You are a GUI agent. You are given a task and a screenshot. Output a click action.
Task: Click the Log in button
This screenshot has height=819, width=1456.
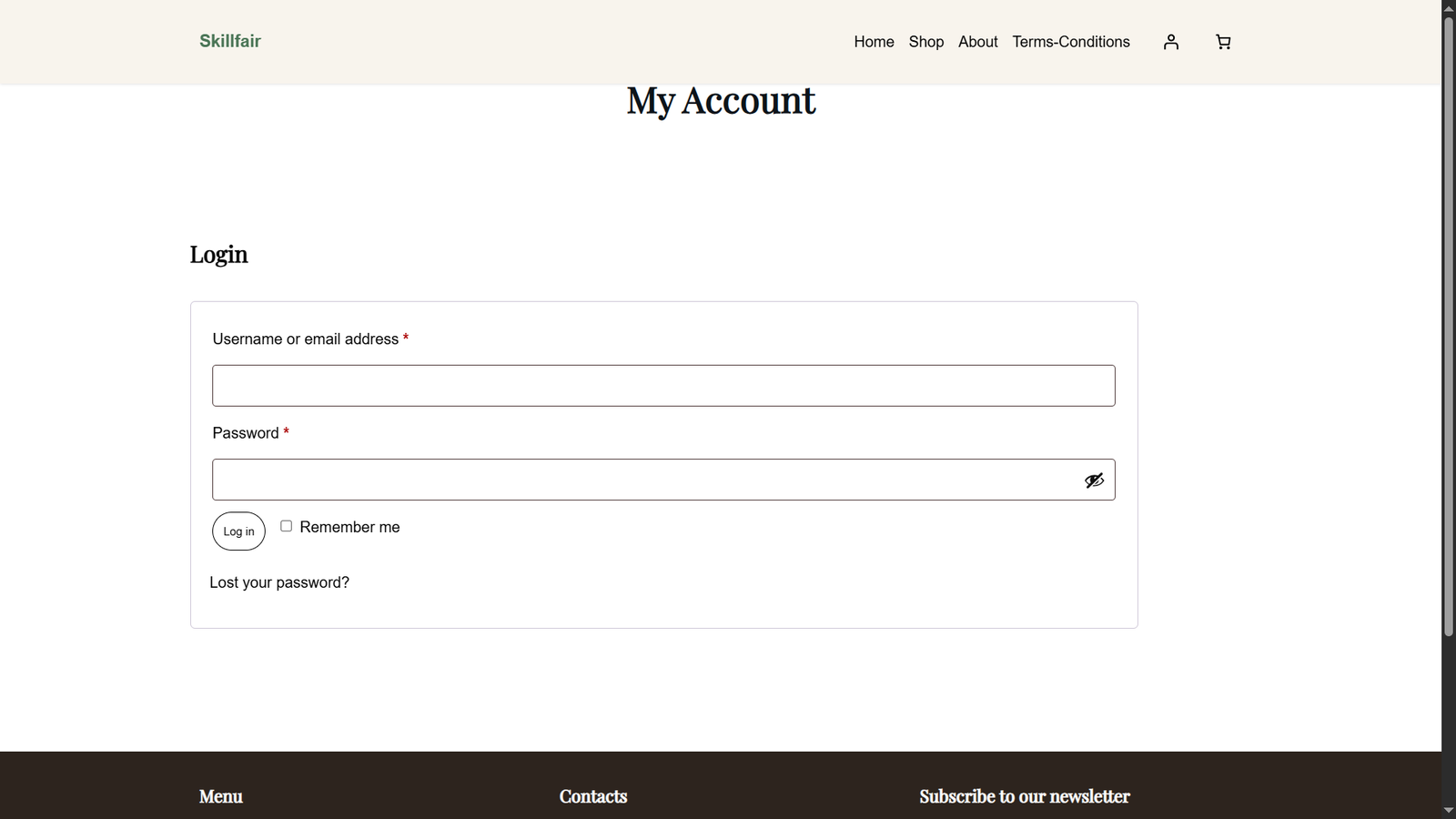(238, 531)
